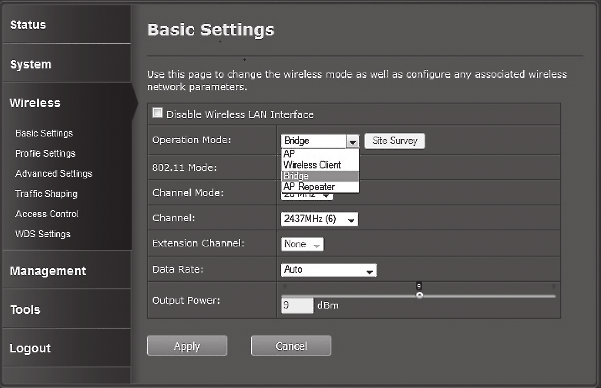The height and width of the screenshot is (388, 601).
Task: Click the Operation Mode label text
Action: (x=192, y=140)
